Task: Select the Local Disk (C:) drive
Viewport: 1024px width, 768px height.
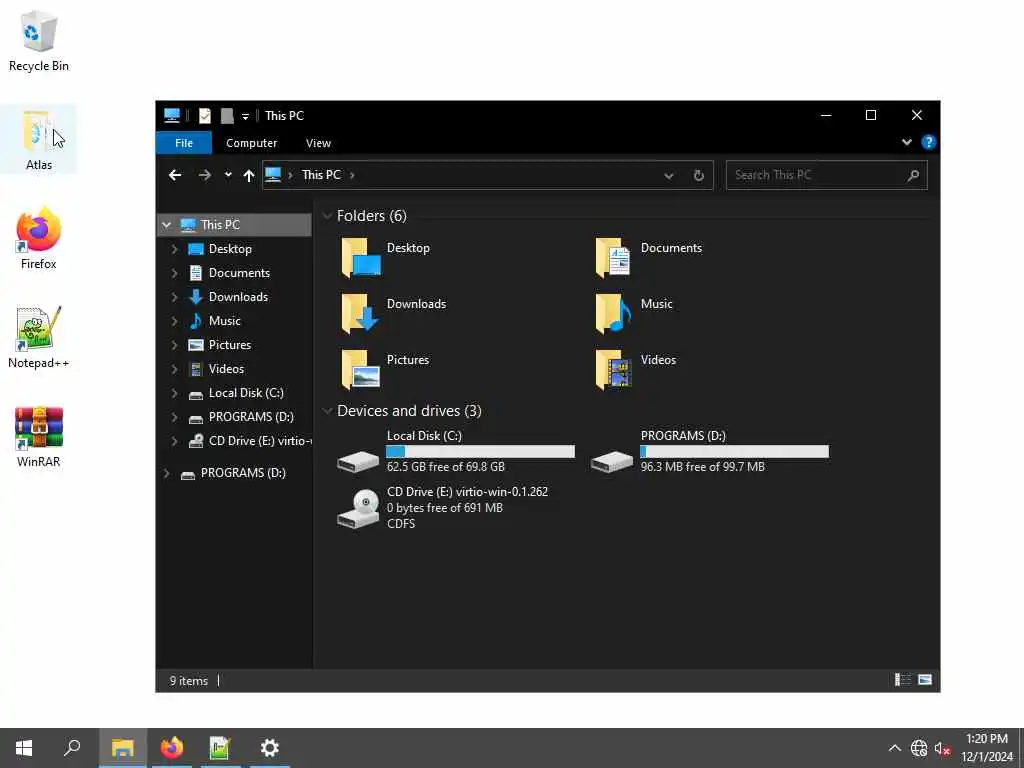Action: (x=456, y=451)
